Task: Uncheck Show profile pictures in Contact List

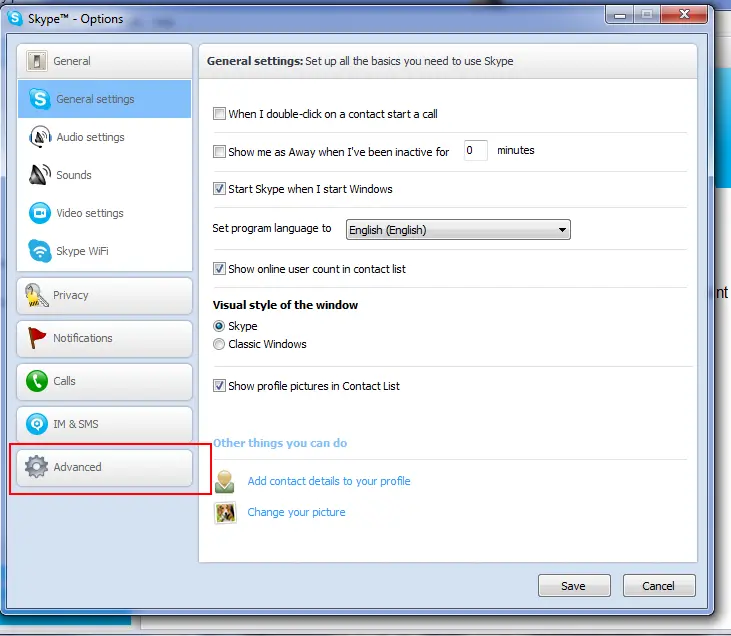Action: 219,386
